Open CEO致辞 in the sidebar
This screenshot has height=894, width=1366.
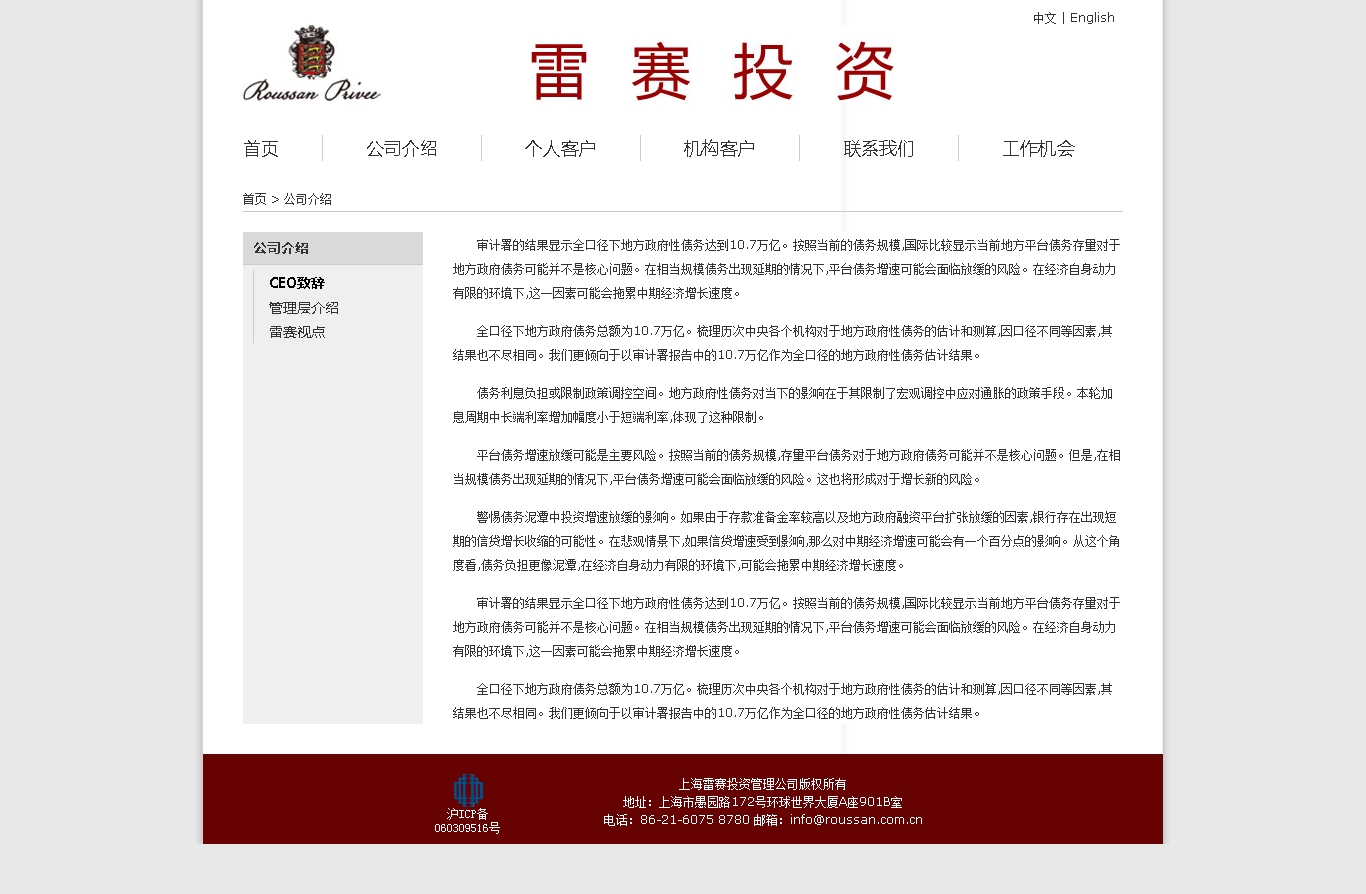coord(297,283)
